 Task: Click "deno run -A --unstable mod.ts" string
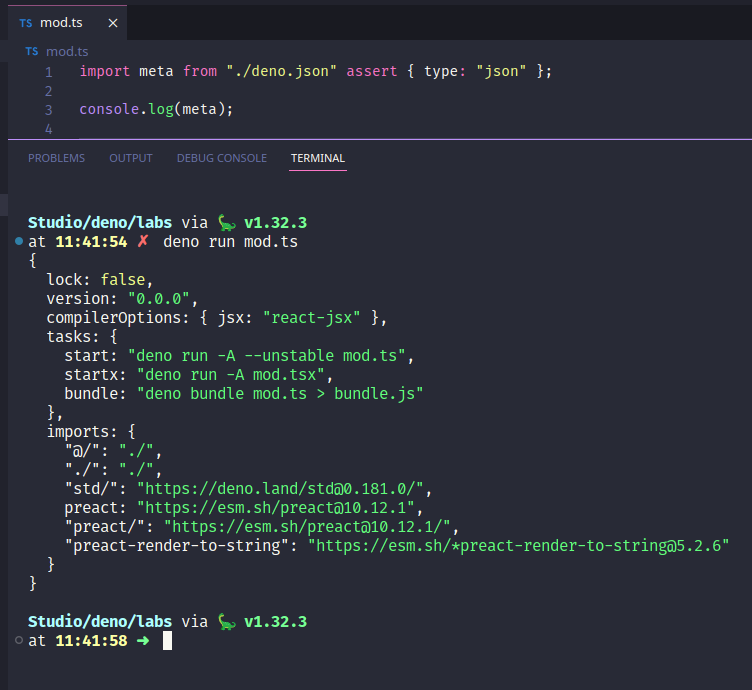pyautogui.click(x=267, y=356)
